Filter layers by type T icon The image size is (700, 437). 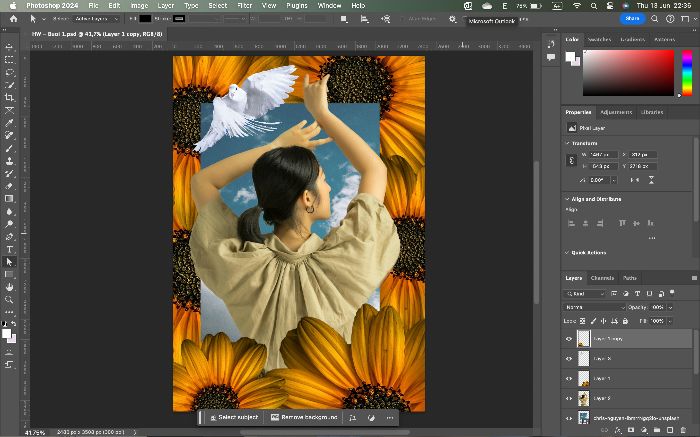point(638,294)
